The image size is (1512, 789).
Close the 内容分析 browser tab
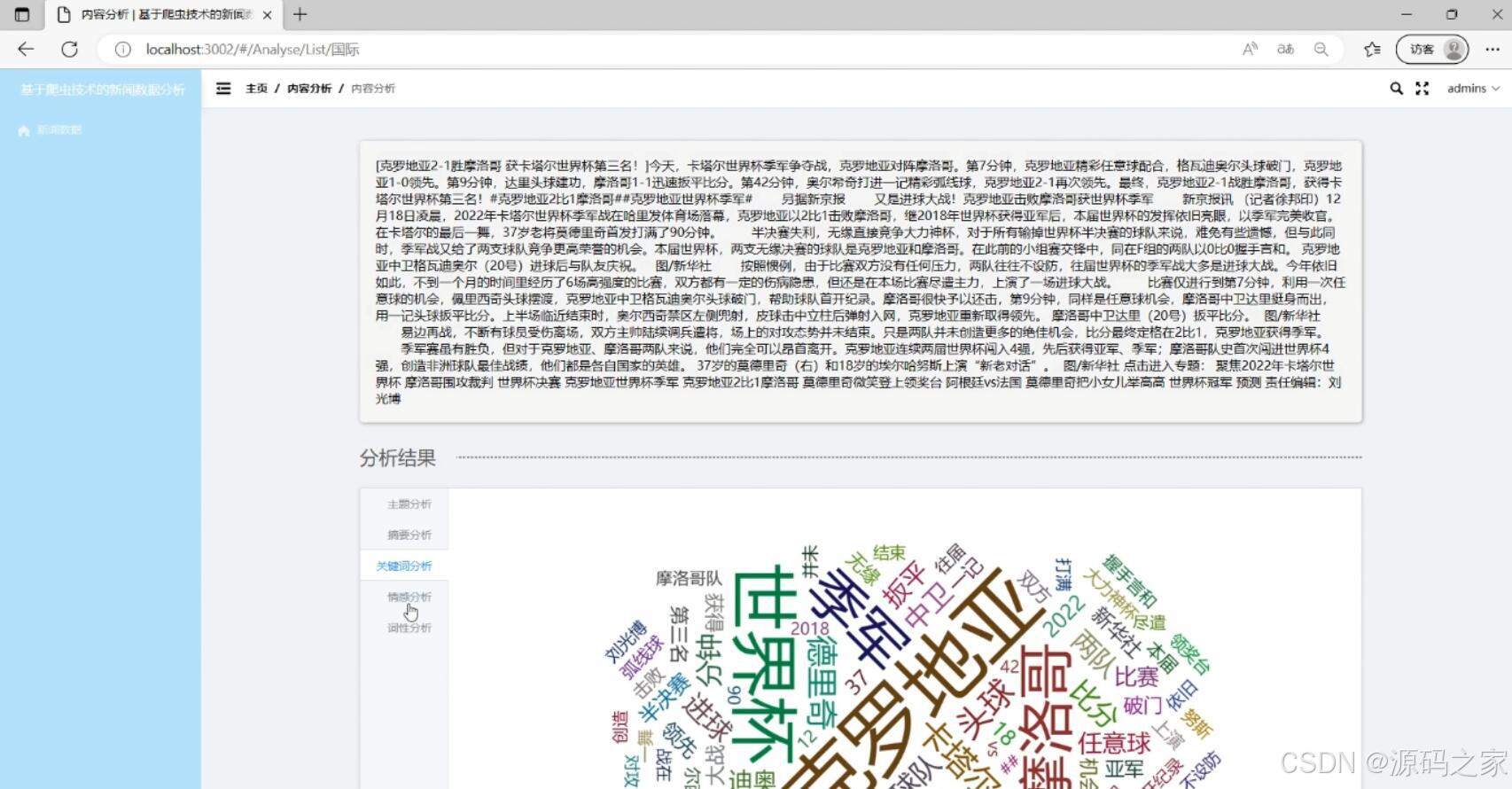[x=267, y=15]
